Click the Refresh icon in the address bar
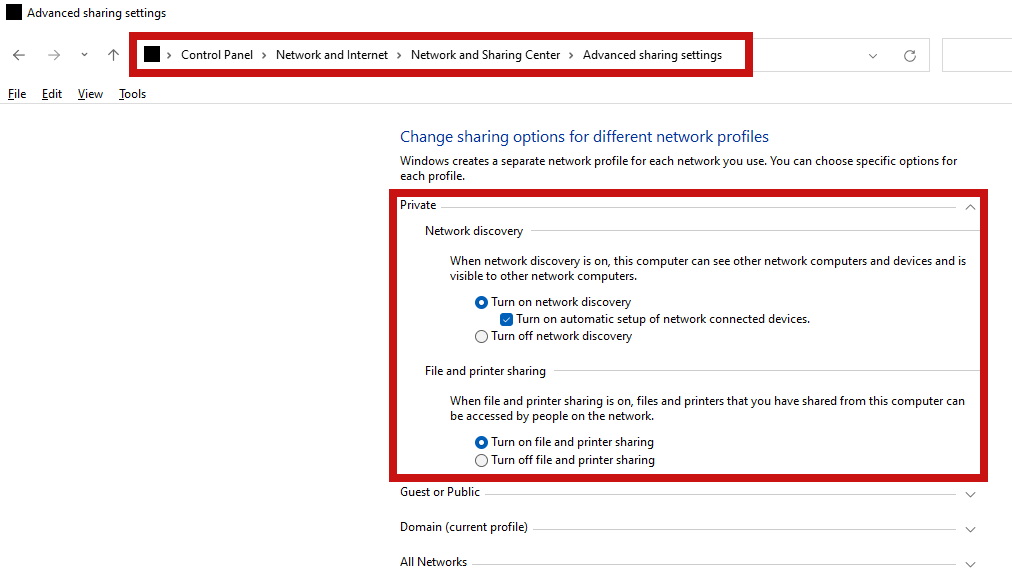Screen dimensions: 1012x588 [x=910, y=56]
